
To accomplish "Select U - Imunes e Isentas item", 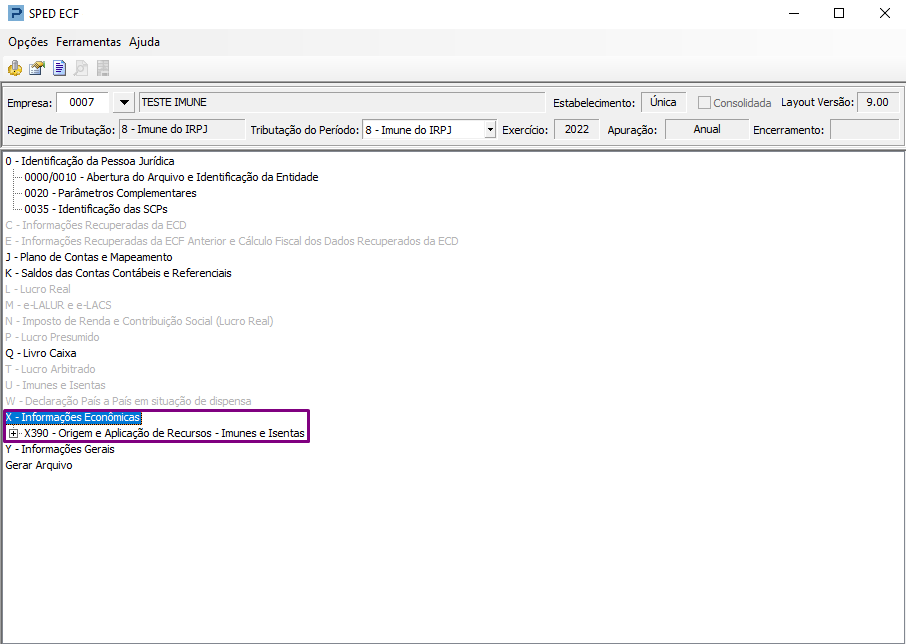I will (55, 385).
